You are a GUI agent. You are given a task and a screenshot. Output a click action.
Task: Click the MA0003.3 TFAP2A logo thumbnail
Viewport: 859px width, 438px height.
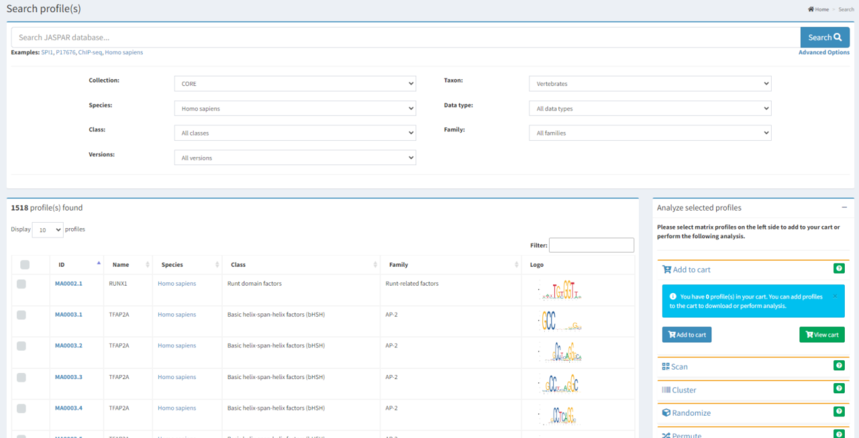[560, 384]
